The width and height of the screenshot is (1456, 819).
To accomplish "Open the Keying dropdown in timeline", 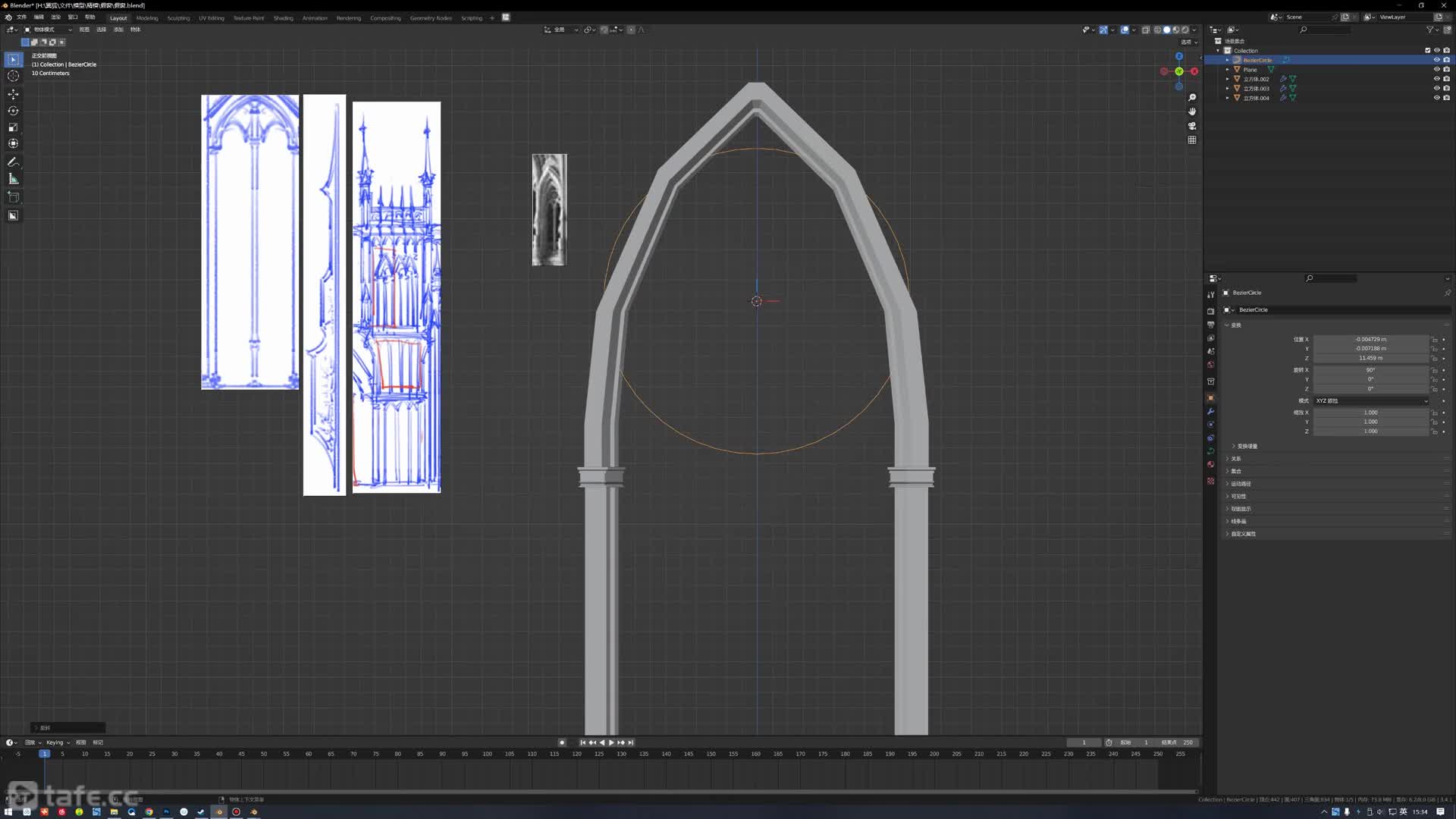I will (x=58, y=742).
